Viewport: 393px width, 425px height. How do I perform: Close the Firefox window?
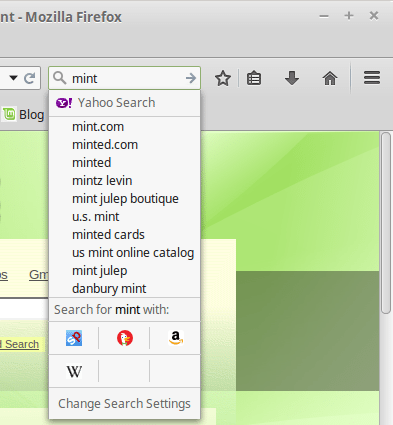pos(374,16)
